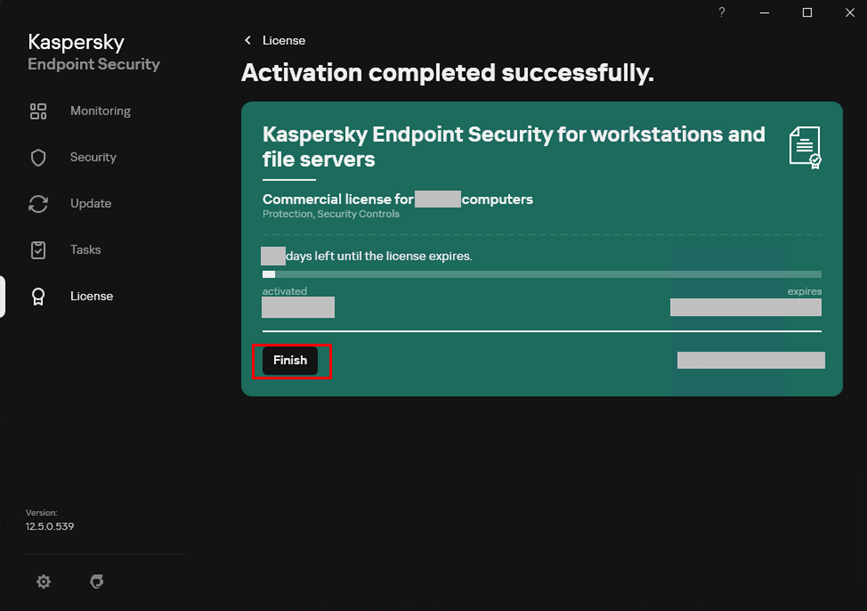Open settings via the gear icon
Image resolution: width=867 pixels, height=611 pixels.
(44, 581)
